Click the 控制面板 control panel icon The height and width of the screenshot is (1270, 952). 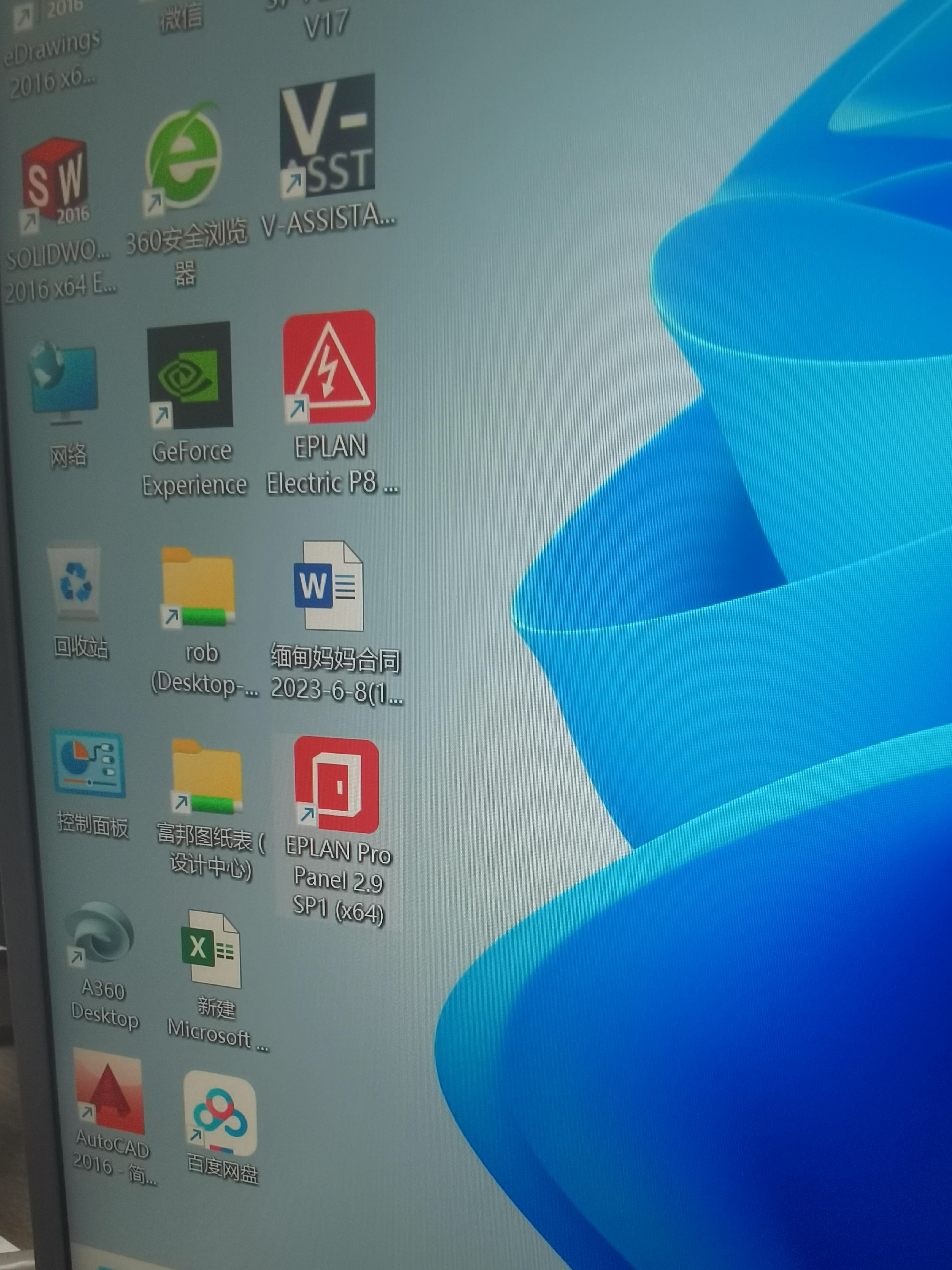88,764
